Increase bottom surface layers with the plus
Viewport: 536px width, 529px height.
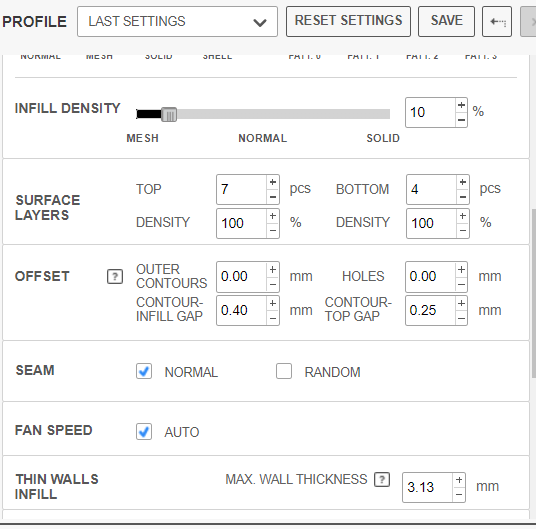[x=463, y=182]
